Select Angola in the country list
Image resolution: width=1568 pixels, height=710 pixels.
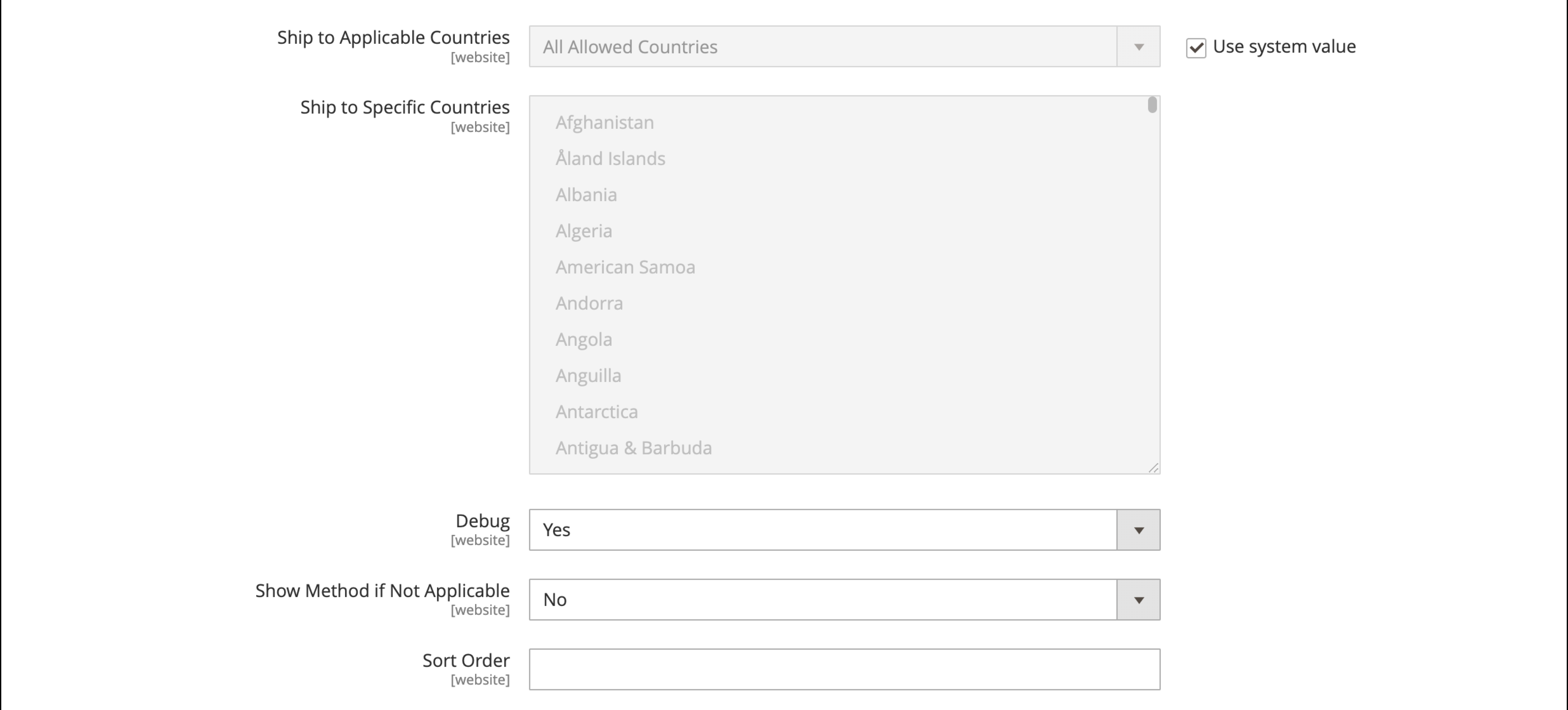point(584,340)
